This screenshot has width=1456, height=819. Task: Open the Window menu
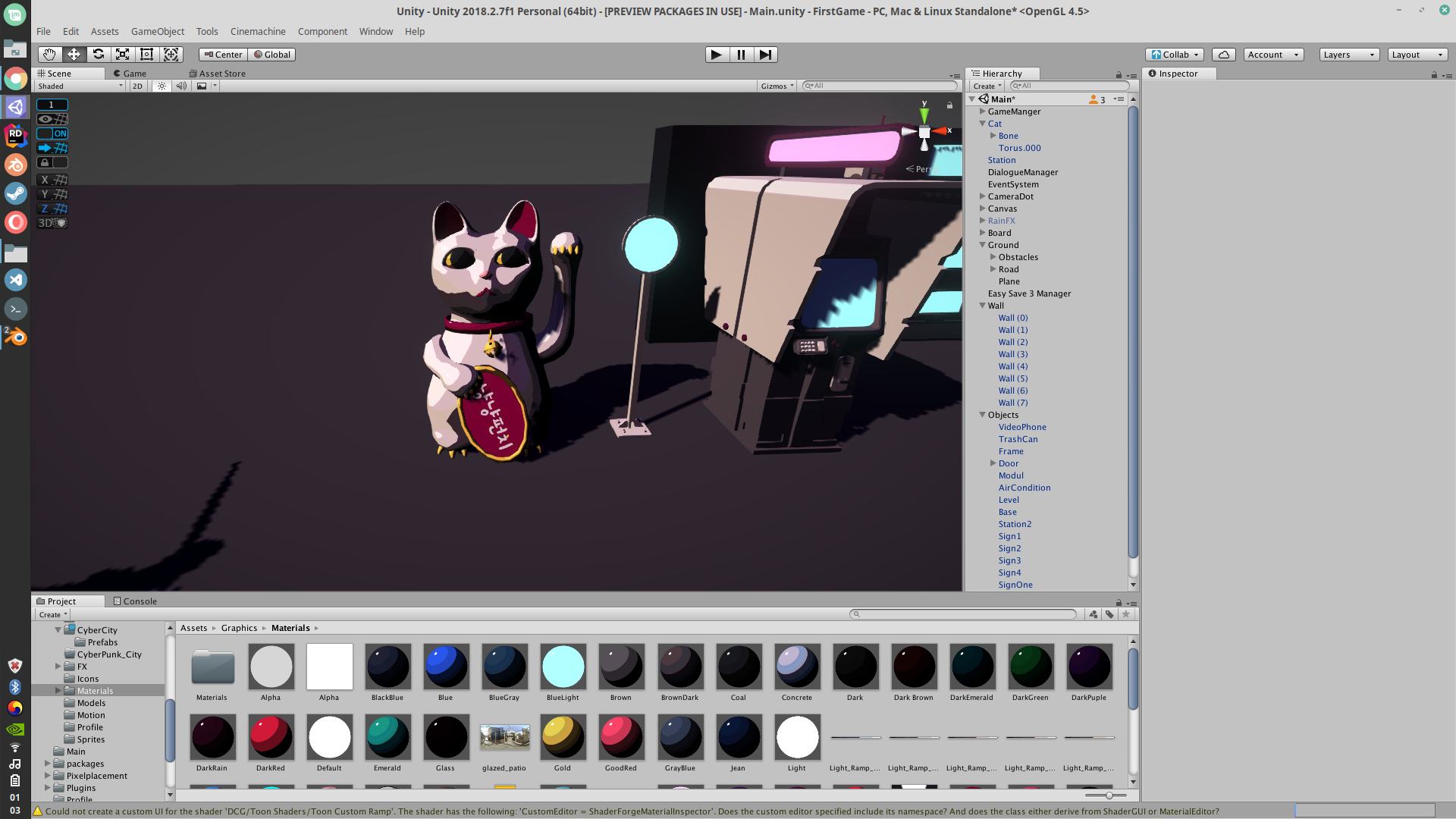(376, 31)
